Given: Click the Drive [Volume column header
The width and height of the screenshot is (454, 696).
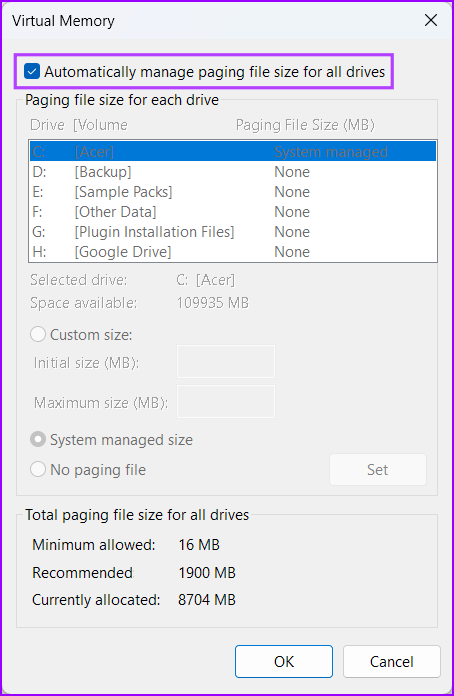Looking at the screenshot, I should (79, 125).
